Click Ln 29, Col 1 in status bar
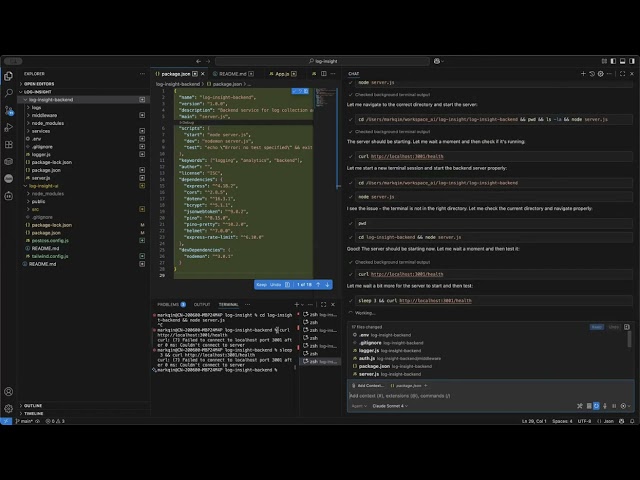Screen dimensions: 640x480 coord(534,421)
